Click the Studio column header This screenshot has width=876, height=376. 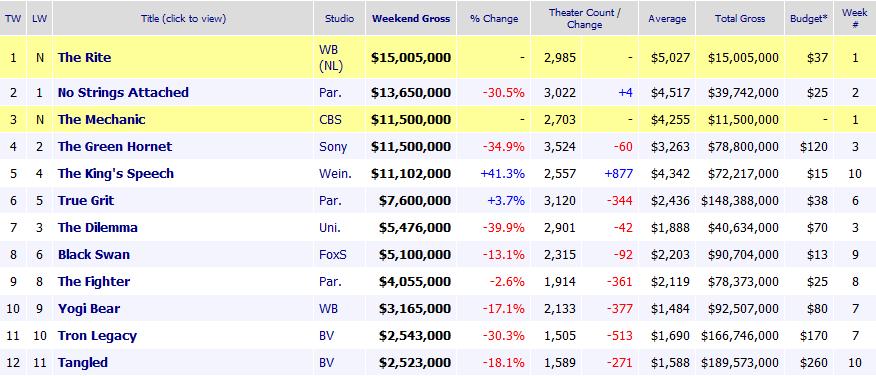339,18
